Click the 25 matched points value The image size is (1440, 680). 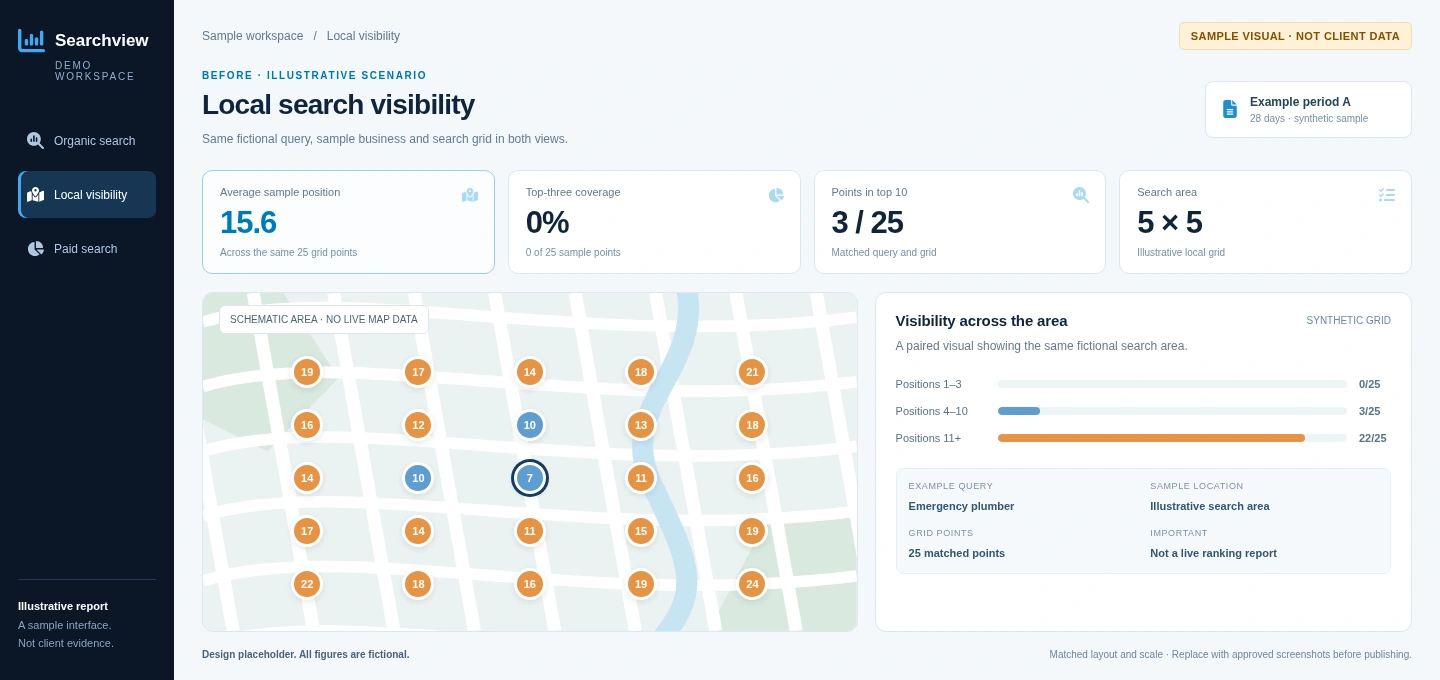tap(956, 553)
